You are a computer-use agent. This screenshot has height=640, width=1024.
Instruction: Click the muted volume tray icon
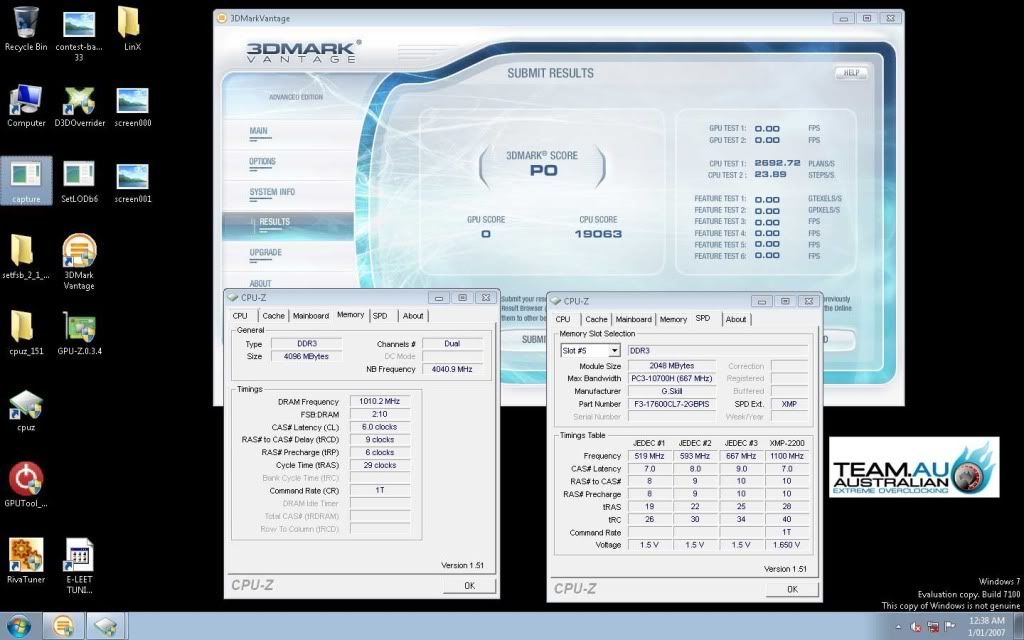click(x=916, y=627)
